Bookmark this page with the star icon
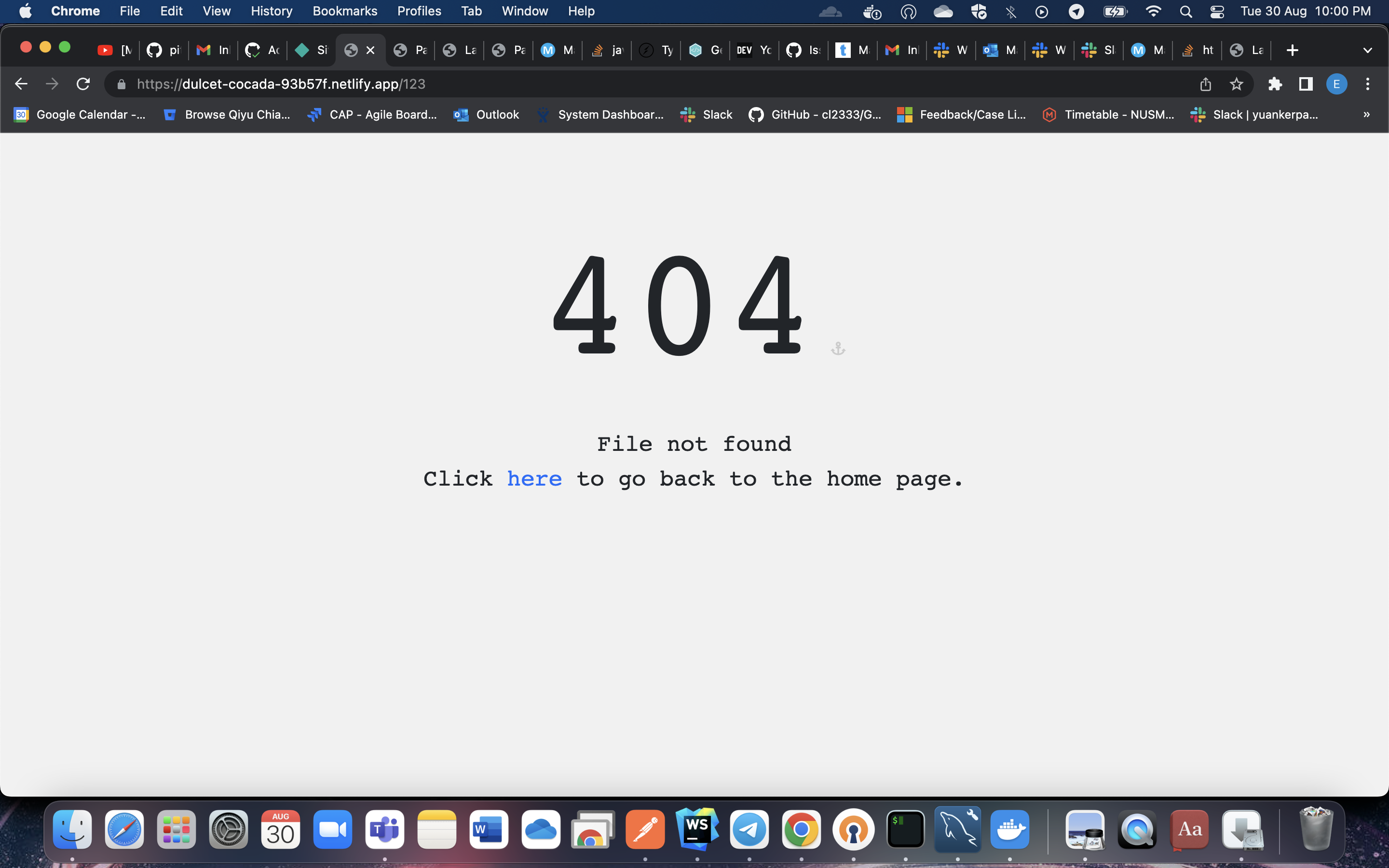Viewport: 1389px width, 868px height. (1236, 84)
